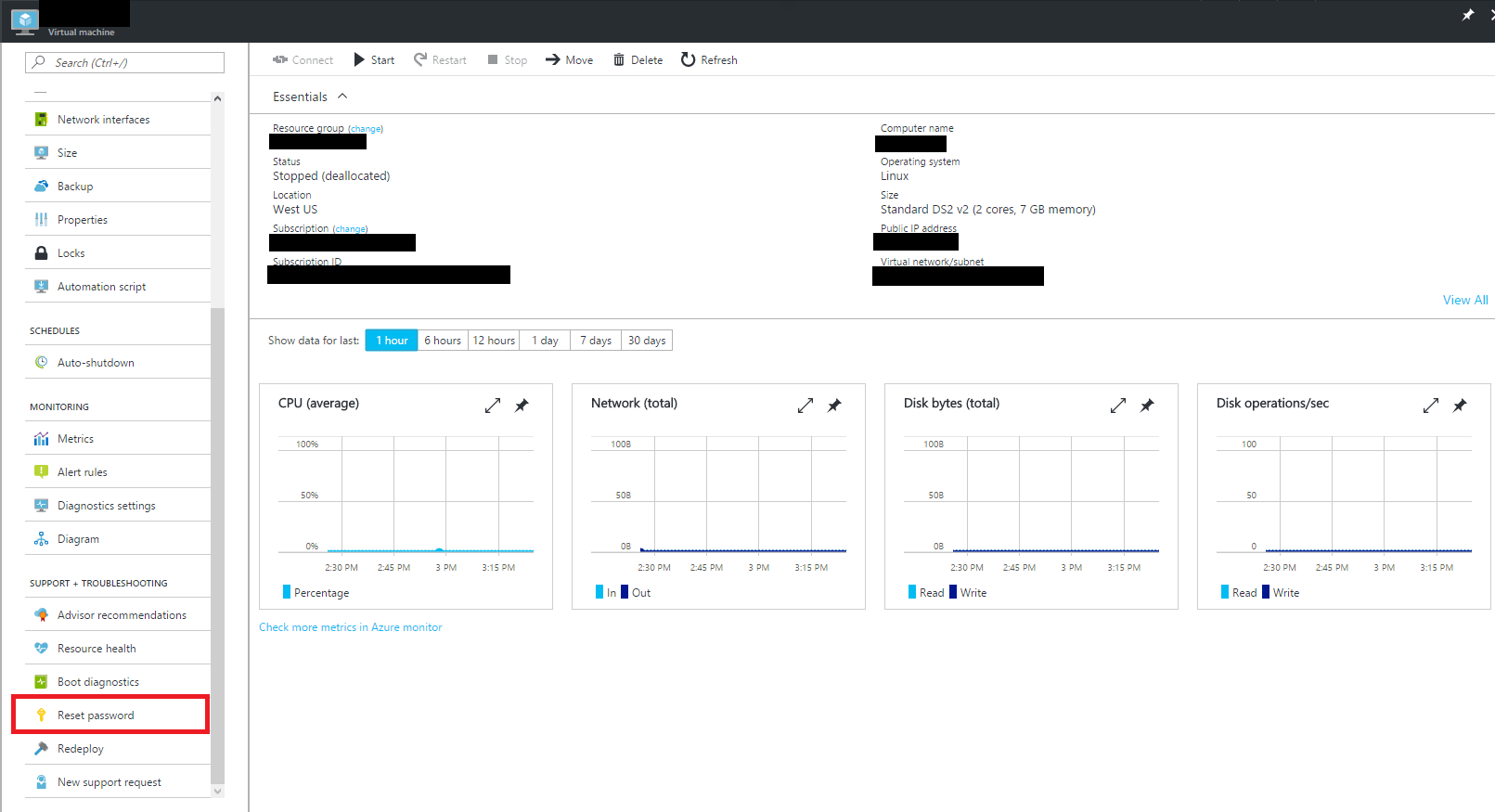Screen dimensions: 1495x812
Task: Pin the Disk operations/sec chart
Action: coord(1460,406)
